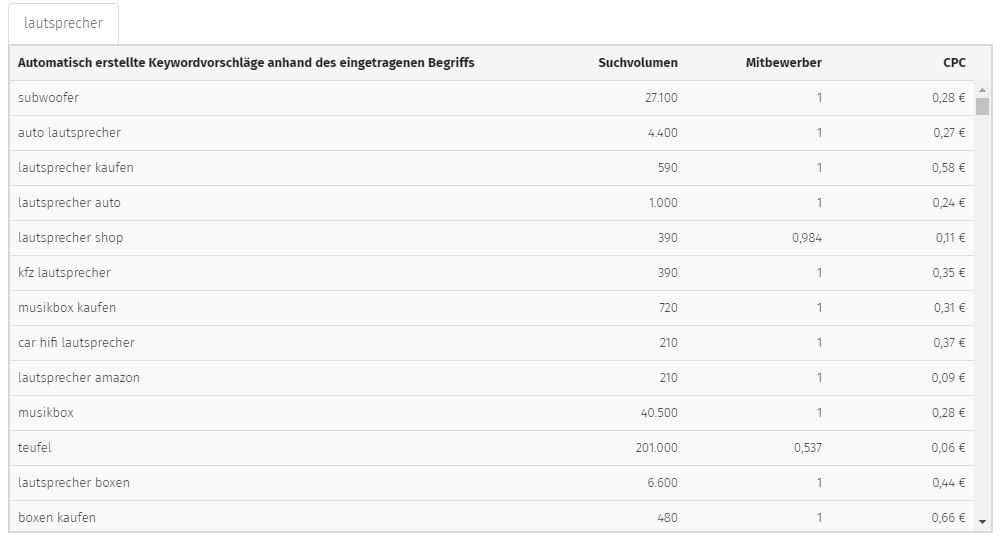Image resolution: width=1005 pixels, height=539 pixels.
Task: Select the musikbox kaufen keyword
Action: [67, 308]
